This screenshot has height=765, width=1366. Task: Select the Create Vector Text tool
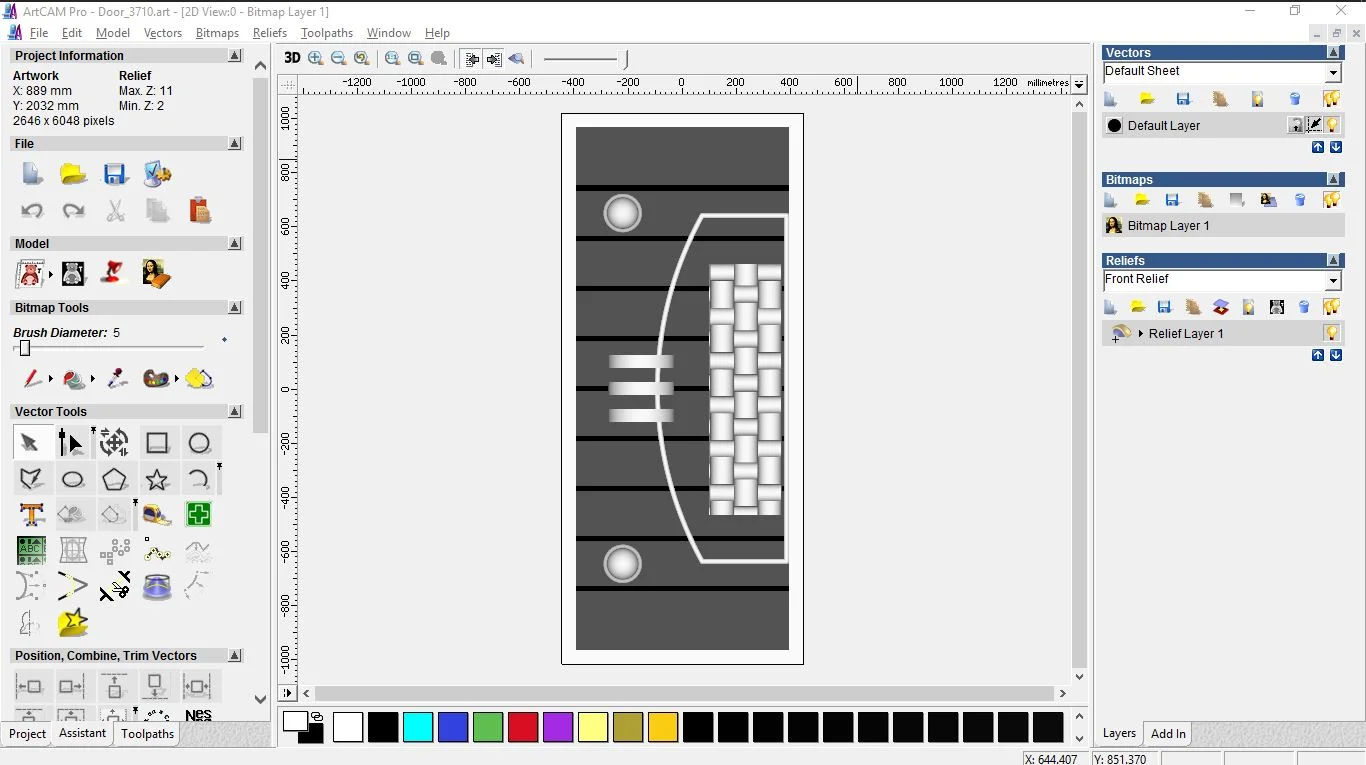32,515
